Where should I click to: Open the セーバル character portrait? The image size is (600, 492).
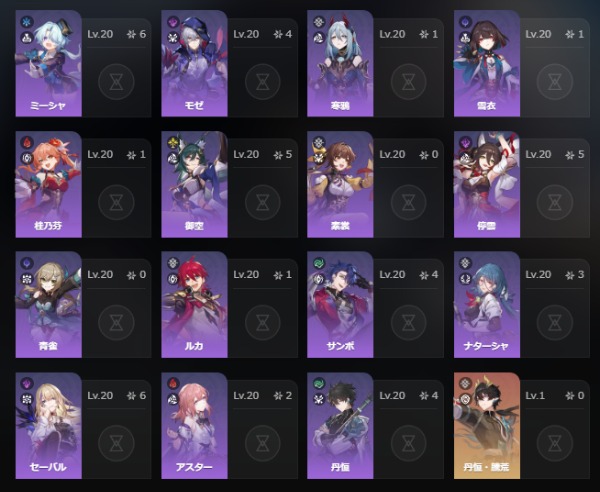coord(49,425)
